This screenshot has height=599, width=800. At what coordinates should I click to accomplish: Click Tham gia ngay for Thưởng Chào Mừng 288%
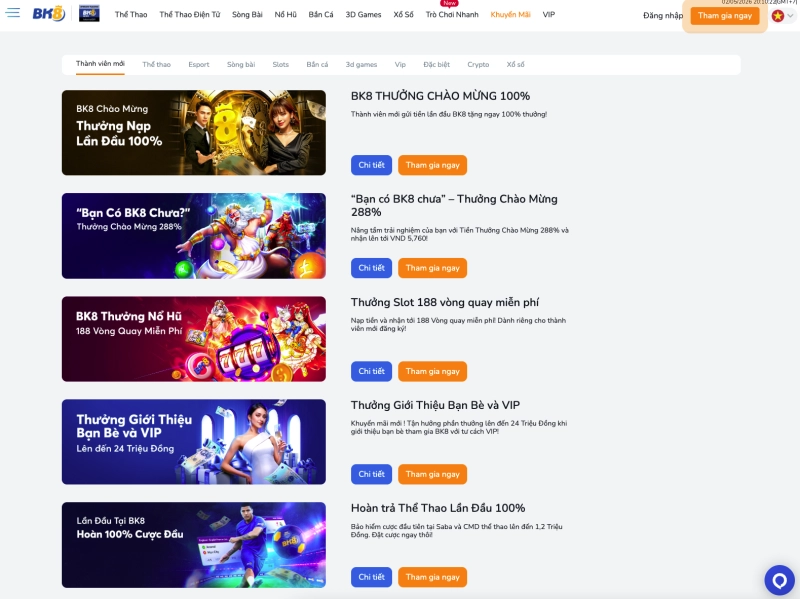433,268
